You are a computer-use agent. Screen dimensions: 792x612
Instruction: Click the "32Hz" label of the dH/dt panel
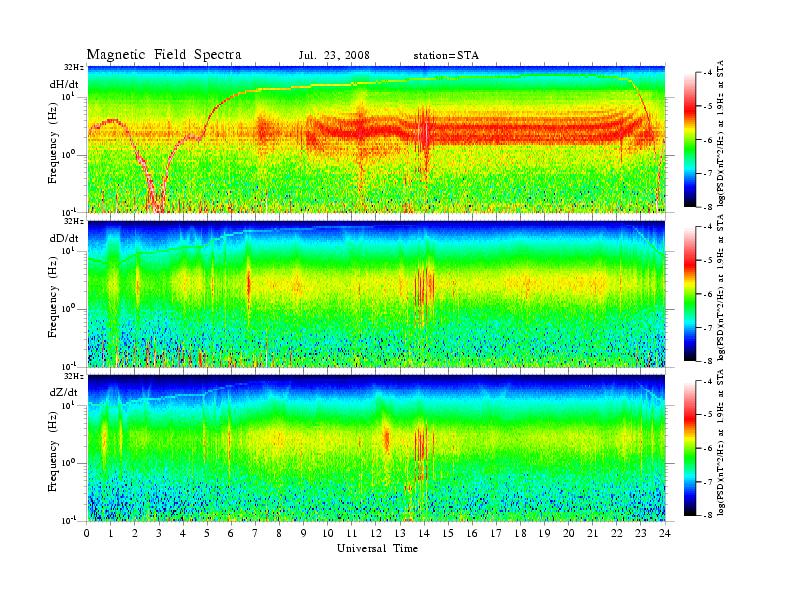pyautogui.click(x=74, y=67)
